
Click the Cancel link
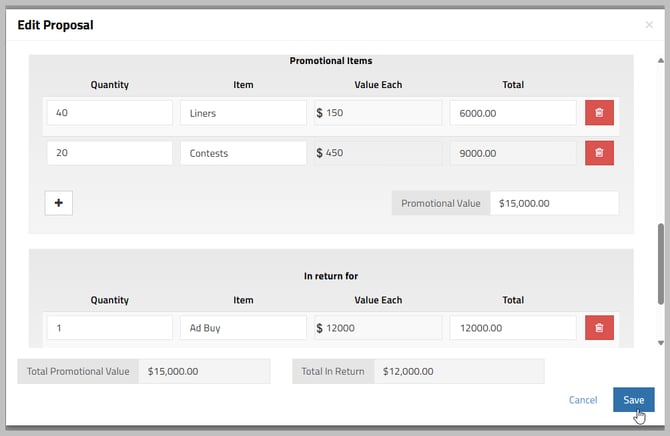583,400
